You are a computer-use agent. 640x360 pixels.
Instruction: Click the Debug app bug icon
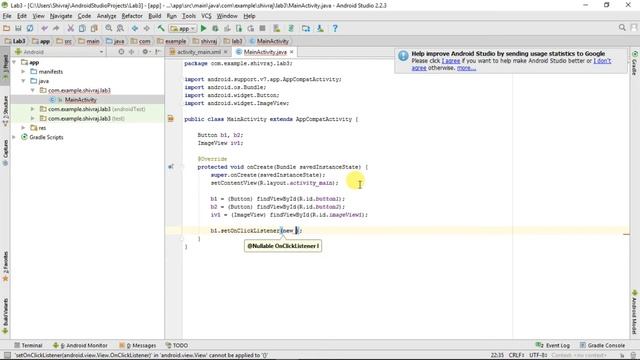tap(215, 28)
